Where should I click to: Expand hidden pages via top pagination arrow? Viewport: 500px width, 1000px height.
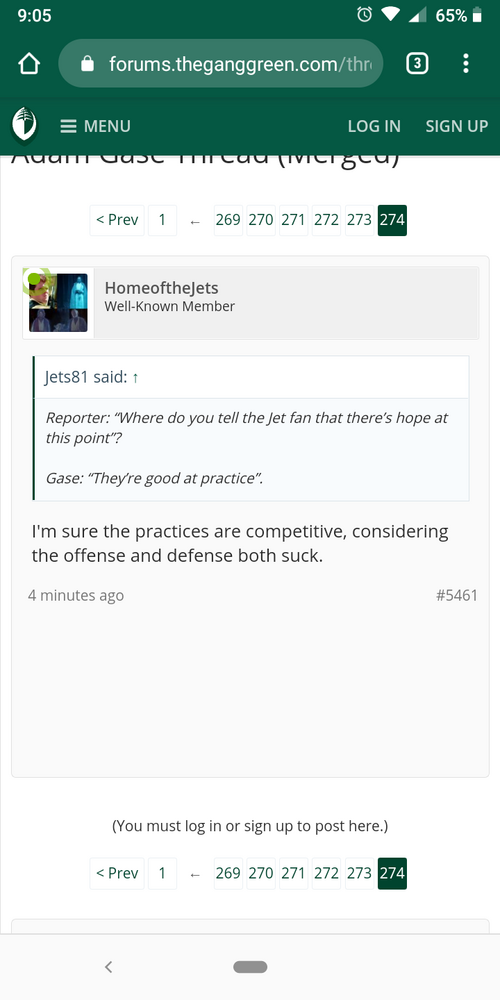(x=195, y=221)
